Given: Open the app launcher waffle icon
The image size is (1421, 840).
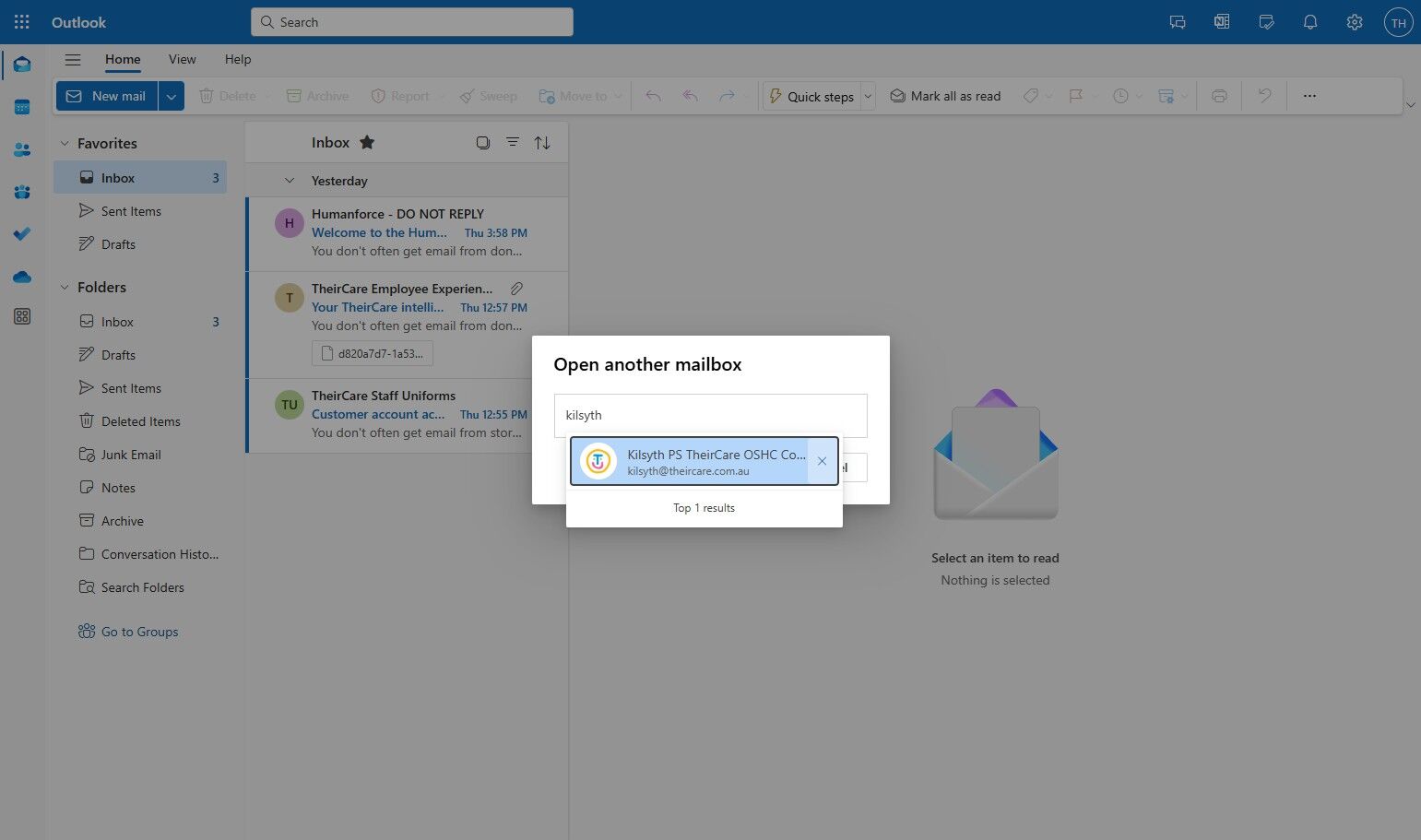Looking at the screenshot, I should pyautogui.click(x=22, y=22).
